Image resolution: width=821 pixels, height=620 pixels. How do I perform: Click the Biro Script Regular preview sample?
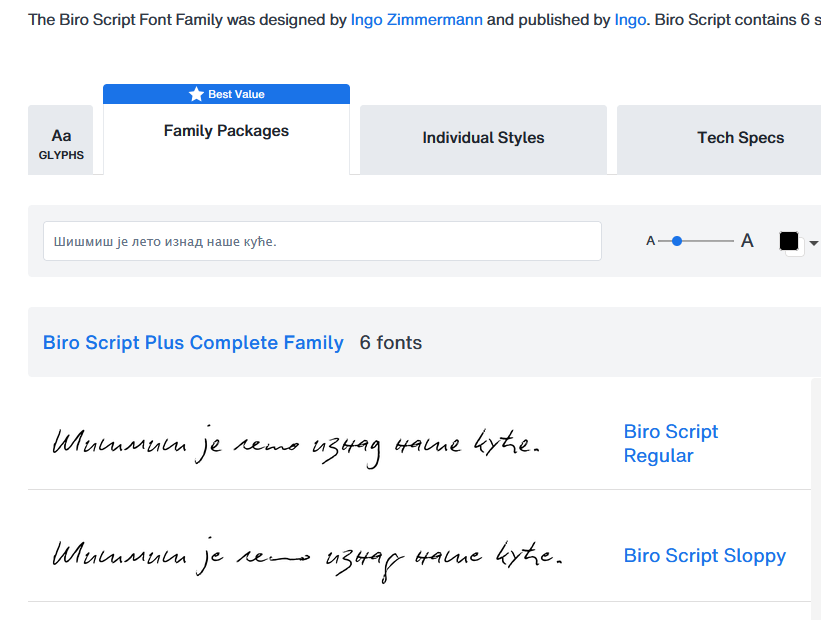296,446
